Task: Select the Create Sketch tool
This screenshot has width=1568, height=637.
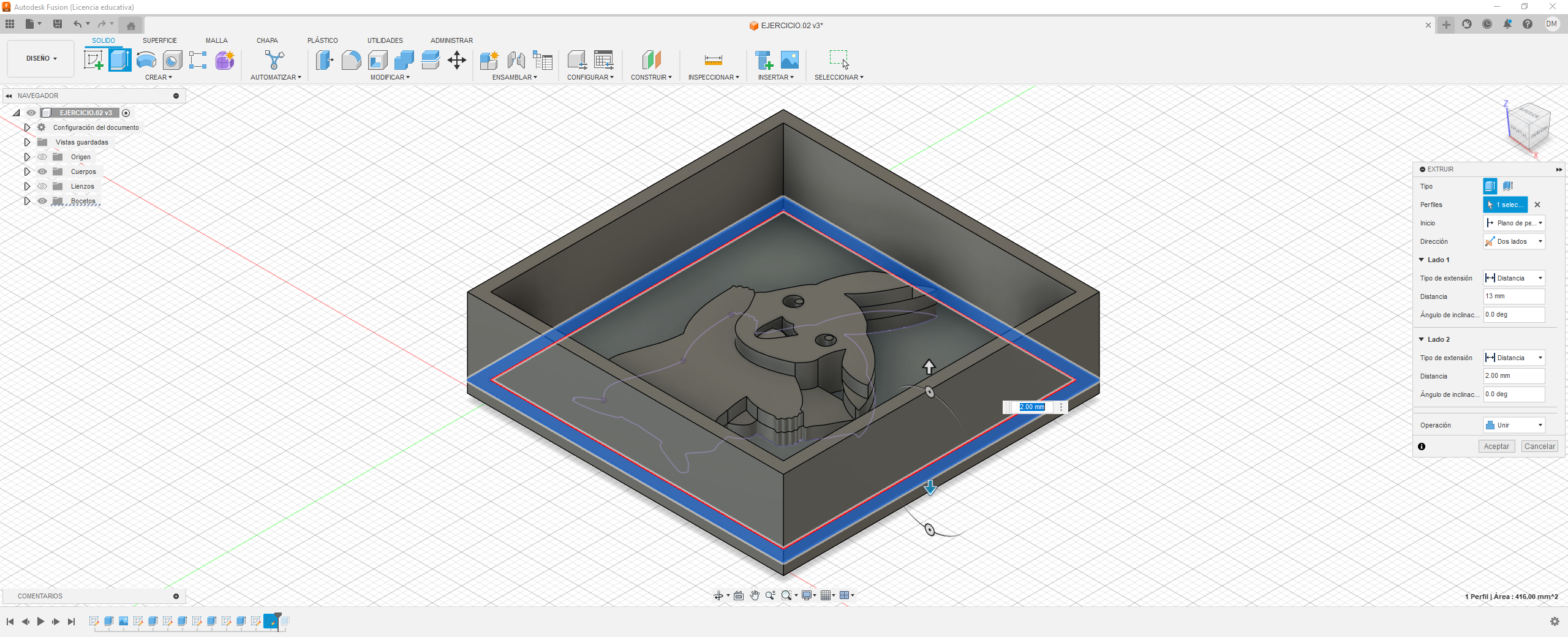Action: (x=93, y=60)
